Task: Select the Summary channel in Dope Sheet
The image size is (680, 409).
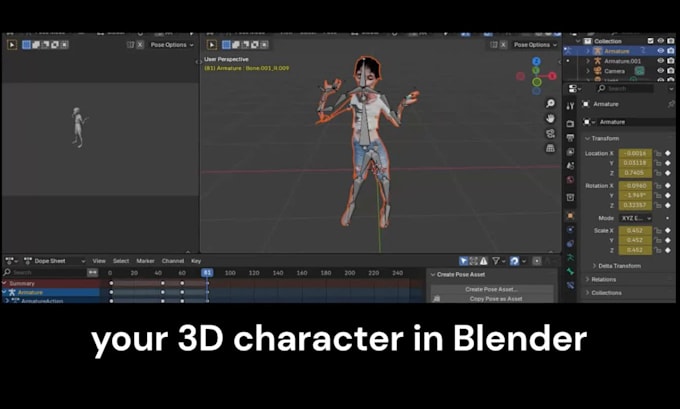Action: [x=51, y=283]
